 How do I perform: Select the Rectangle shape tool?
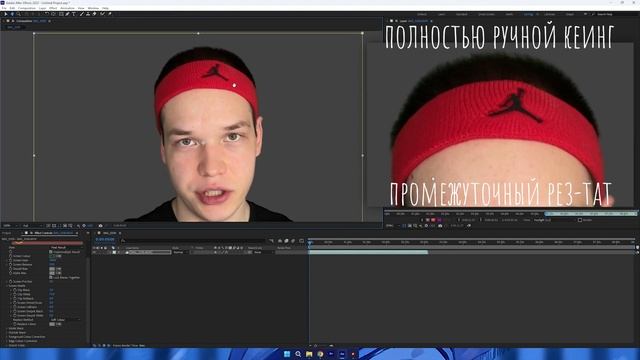pos(61,14)
